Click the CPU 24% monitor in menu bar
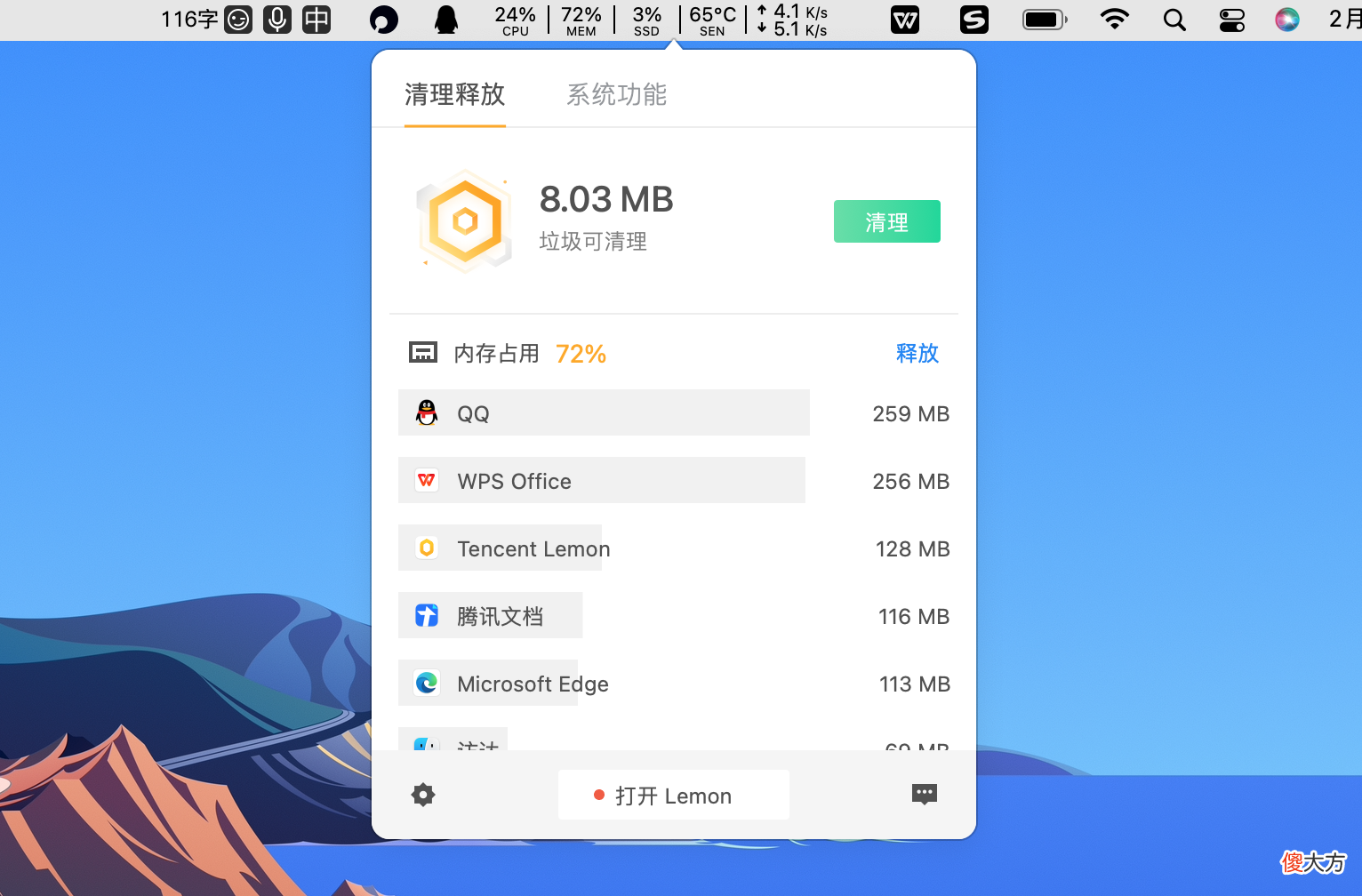1362x896 pixels. 516,20
